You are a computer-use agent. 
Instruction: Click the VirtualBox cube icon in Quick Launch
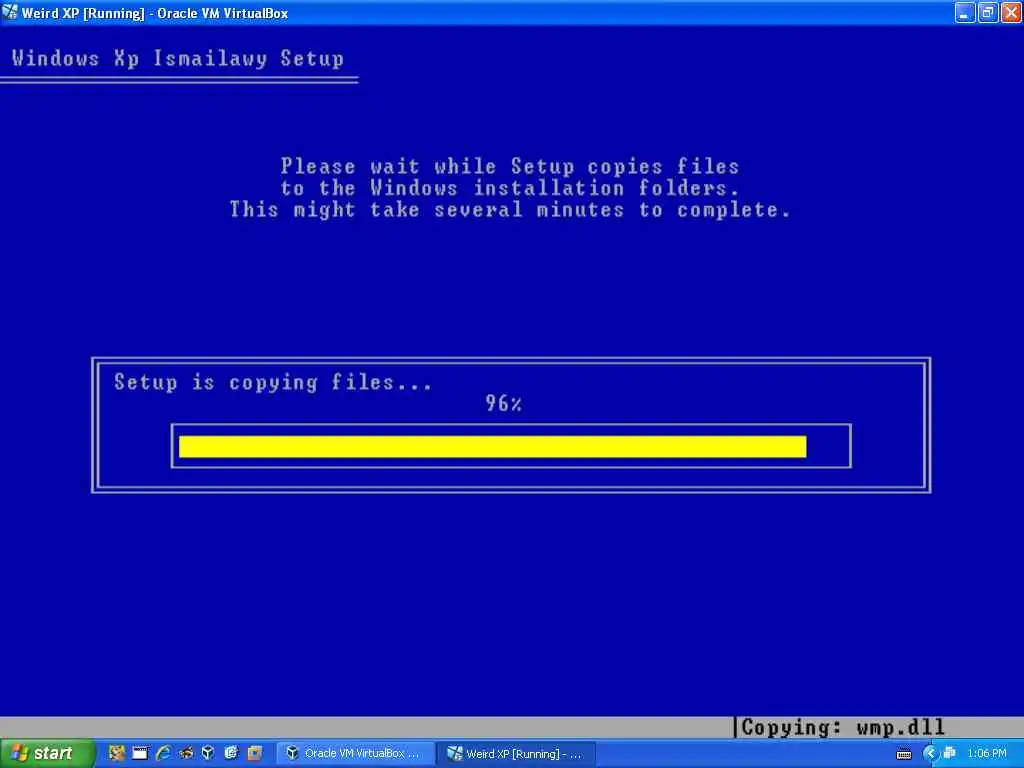(x=208, y=753)
